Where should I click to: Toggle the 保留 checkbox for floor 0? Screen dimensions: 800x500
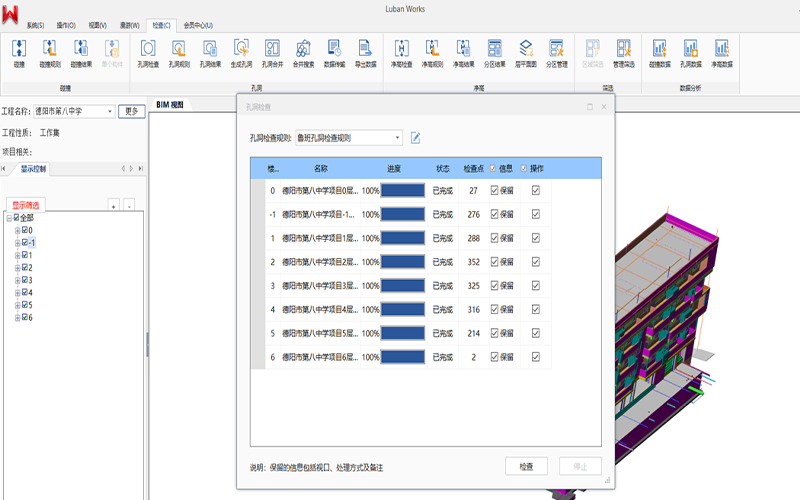494,190
